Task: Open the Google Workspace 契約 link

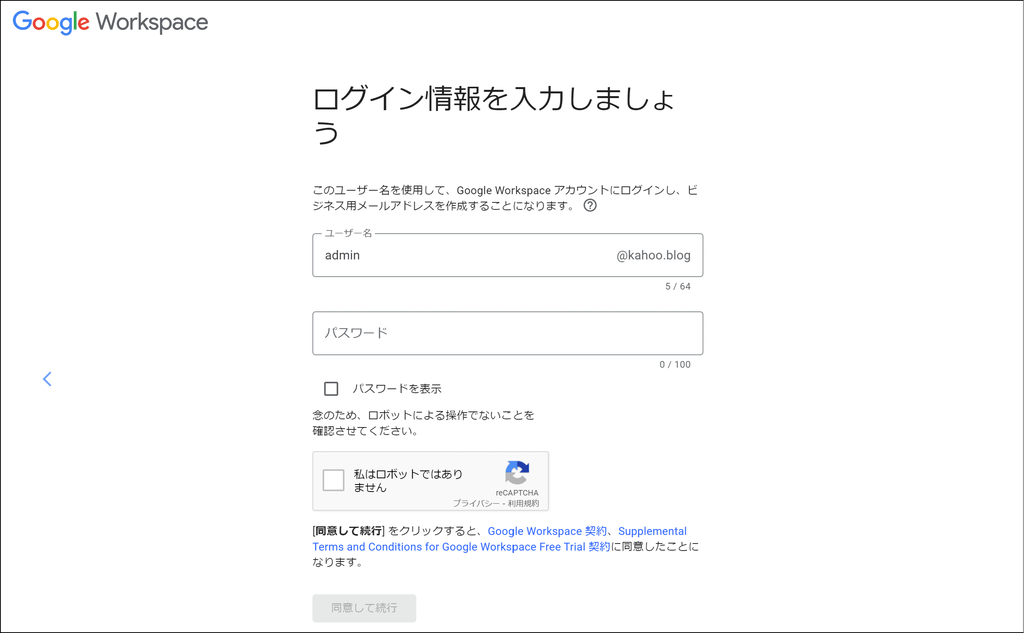Action: [x=547, y=531]
